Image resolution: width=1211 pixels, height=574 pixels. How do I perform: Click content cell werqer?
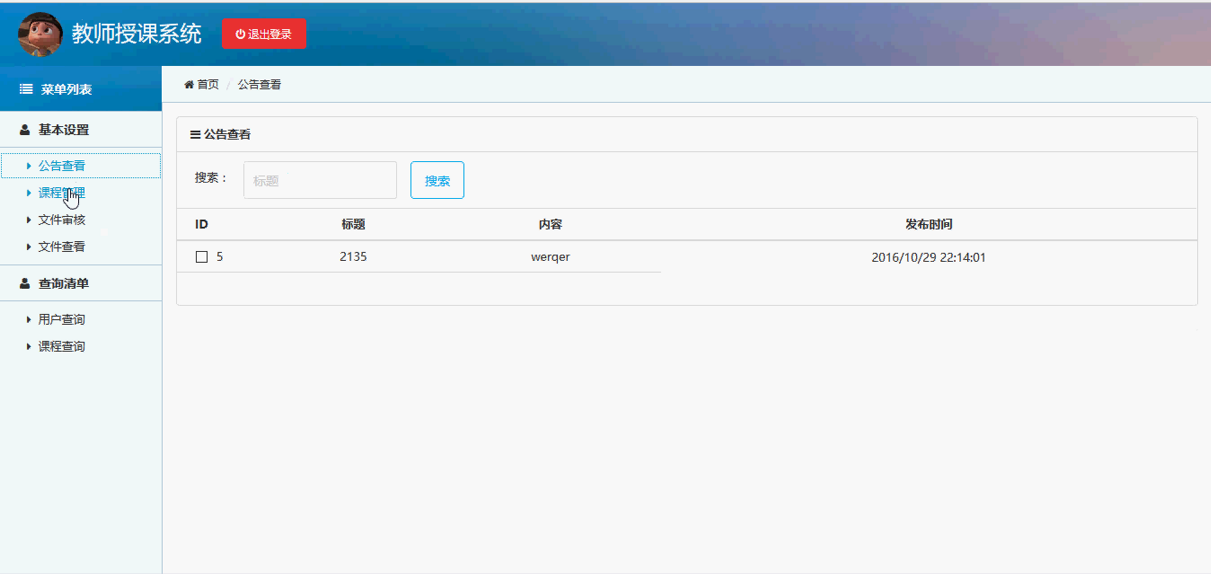(550, 257)
